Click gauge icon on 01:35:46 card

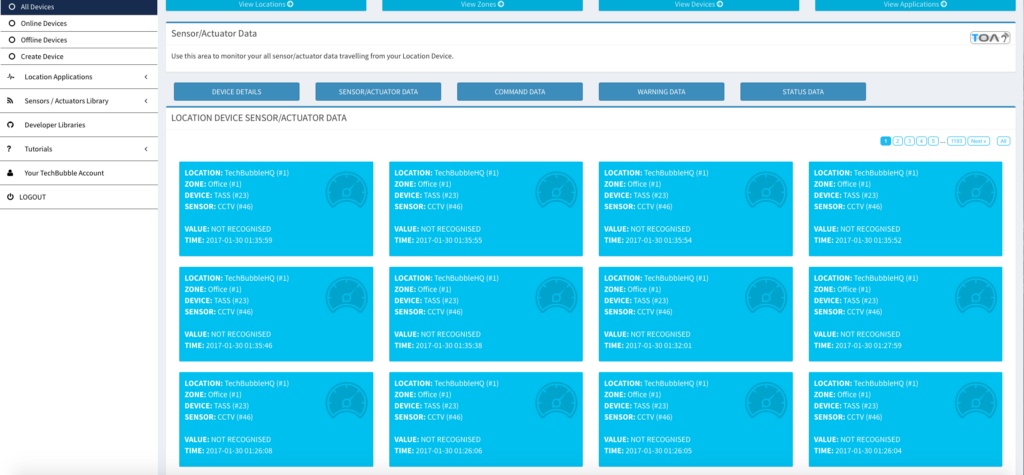tap(347, 296)
